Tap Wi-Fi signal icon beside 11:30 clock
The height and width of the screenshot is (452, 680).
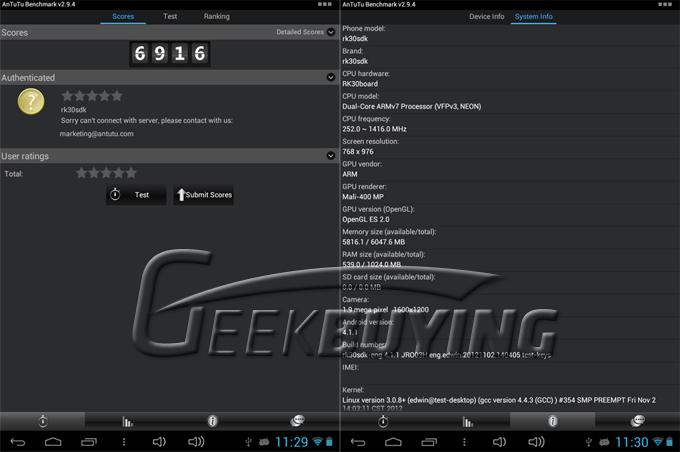(x=658, y=442)
